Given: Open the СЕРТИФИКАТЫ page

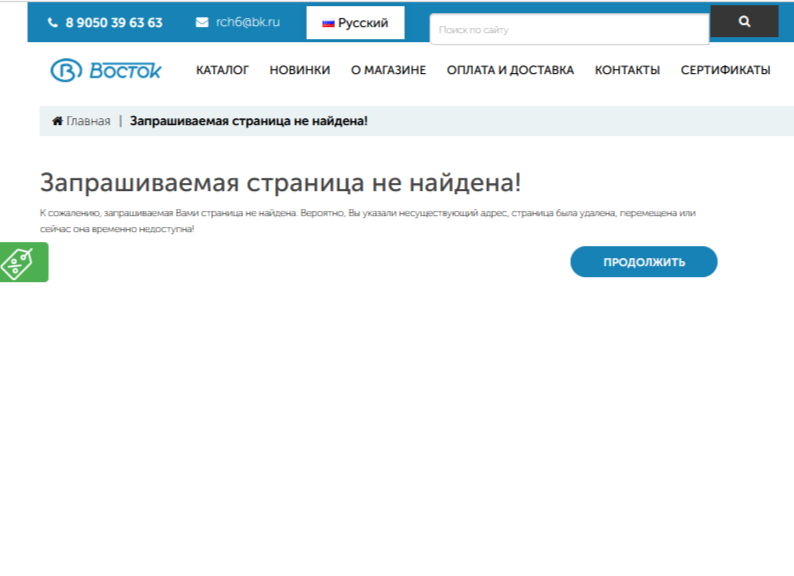Looking at the screenshot, I should 725,70.
